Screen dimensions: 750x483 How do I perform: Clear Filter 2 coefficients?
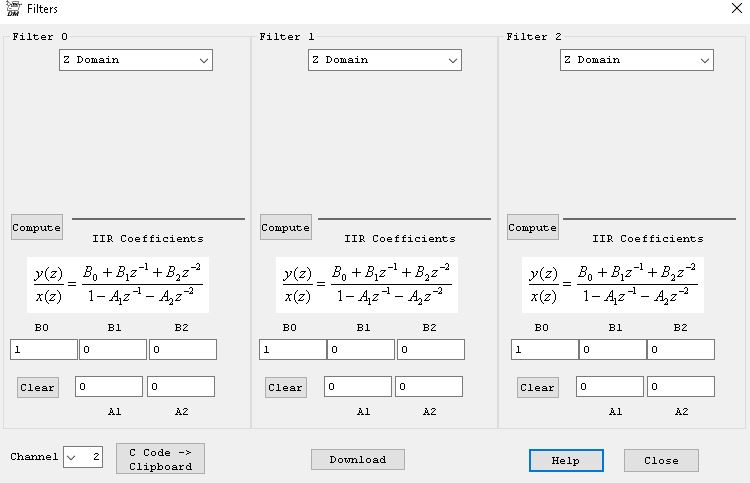coord(537,387)
